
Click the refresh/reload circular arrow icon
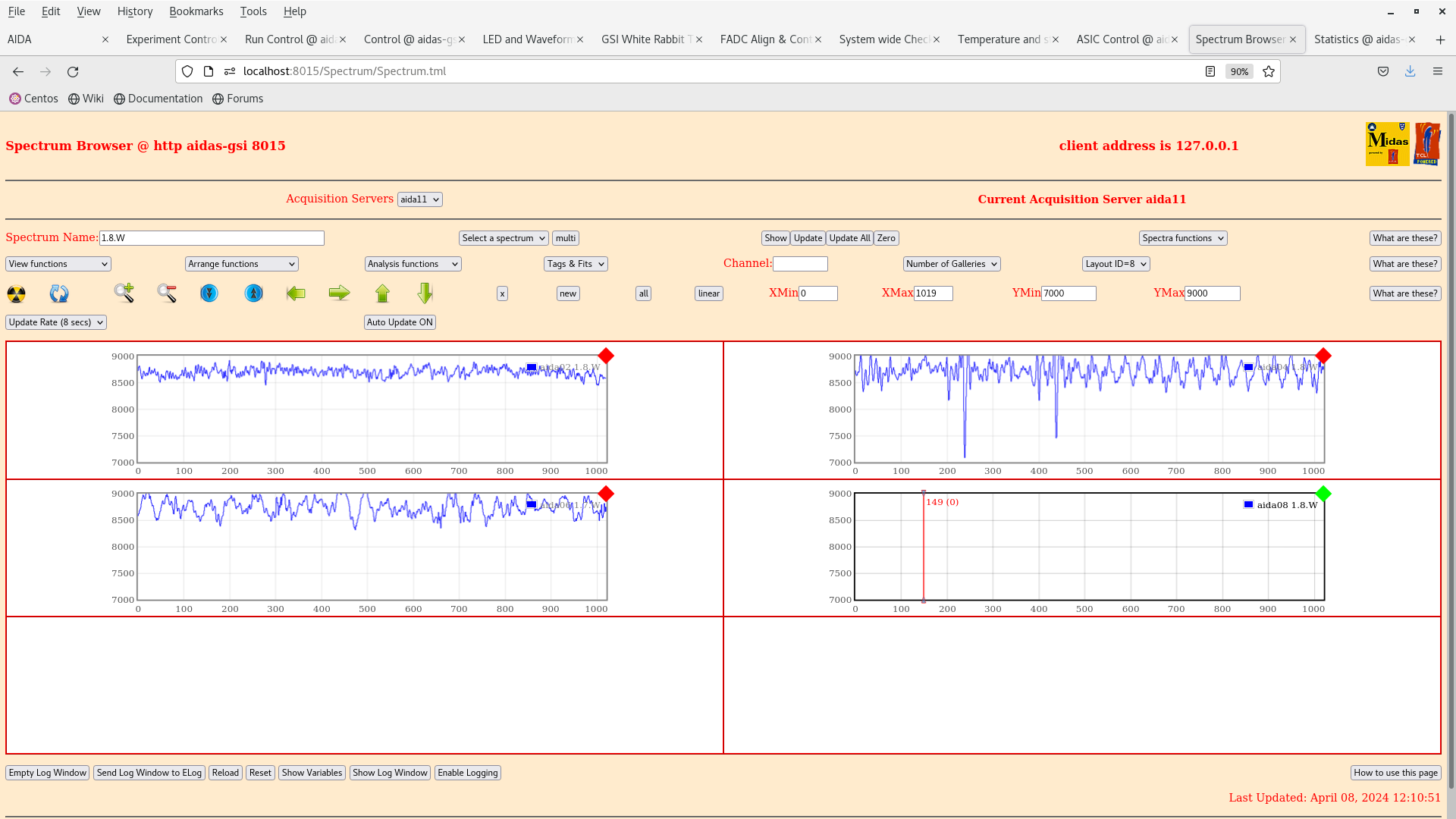click(73, 71)
